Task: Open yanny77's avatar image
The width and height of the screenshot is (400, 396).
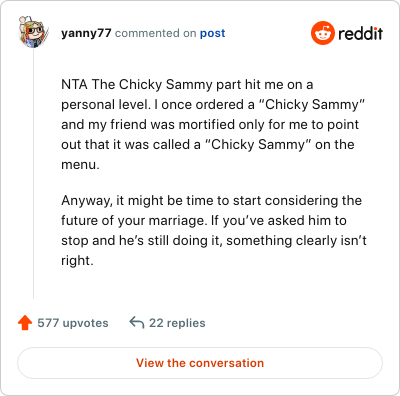Action: coord(33,32)
